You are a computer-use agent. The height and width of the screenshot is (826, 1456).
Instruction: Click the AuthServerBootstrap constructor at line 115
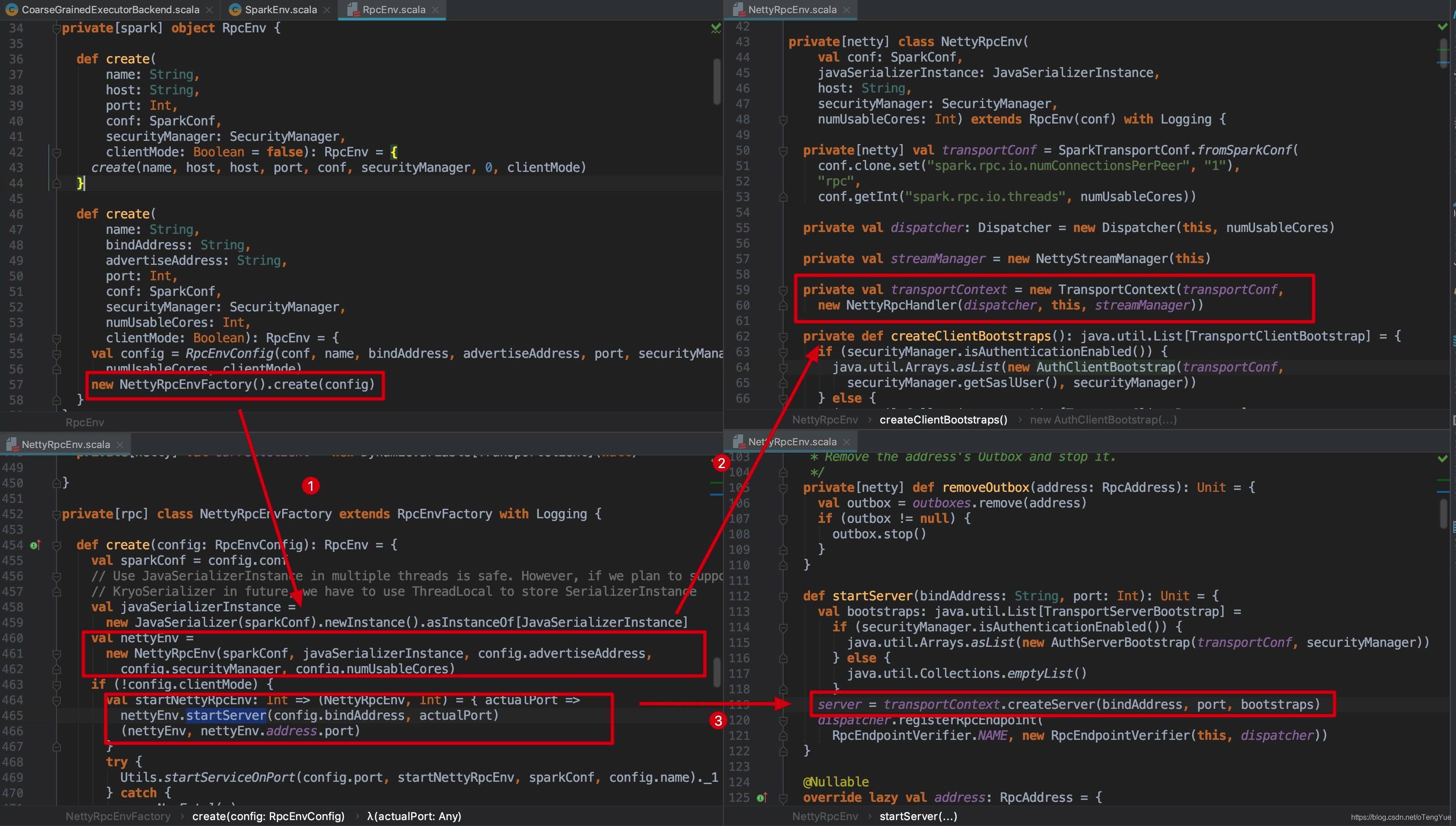click(1120, 643)
